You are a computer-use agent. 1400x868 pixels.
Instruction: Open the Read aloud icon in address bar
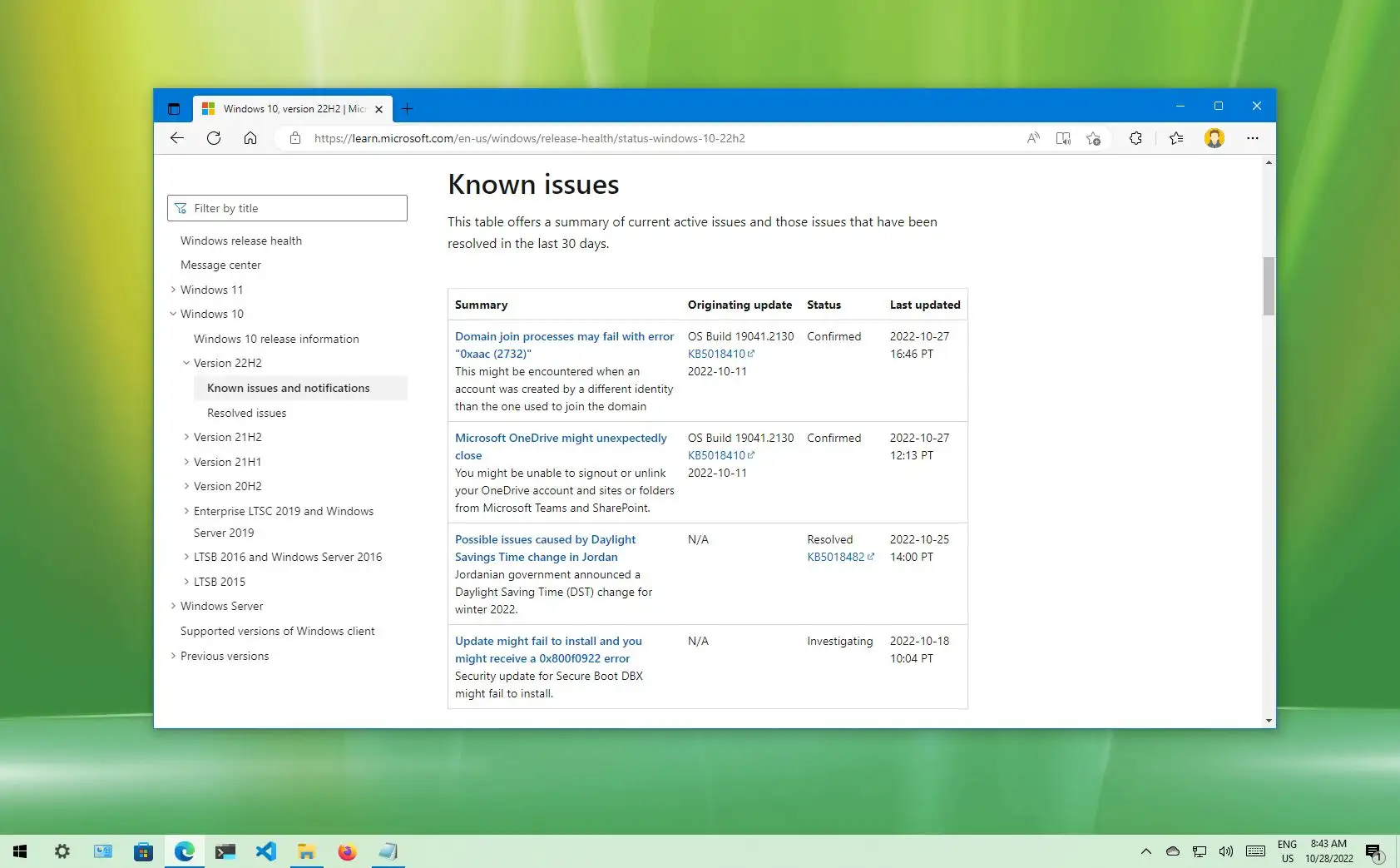[x=1033, y=138]
